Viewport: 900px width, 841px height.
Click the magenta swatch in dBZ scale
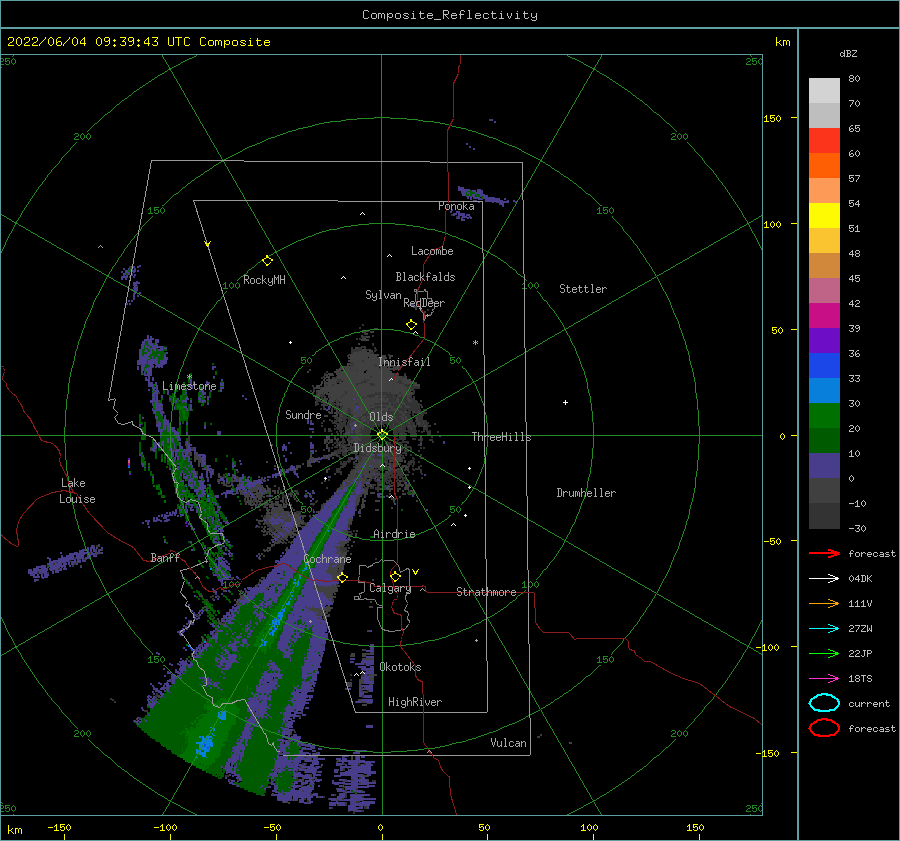pyautogui.click(x=824, y=315)
